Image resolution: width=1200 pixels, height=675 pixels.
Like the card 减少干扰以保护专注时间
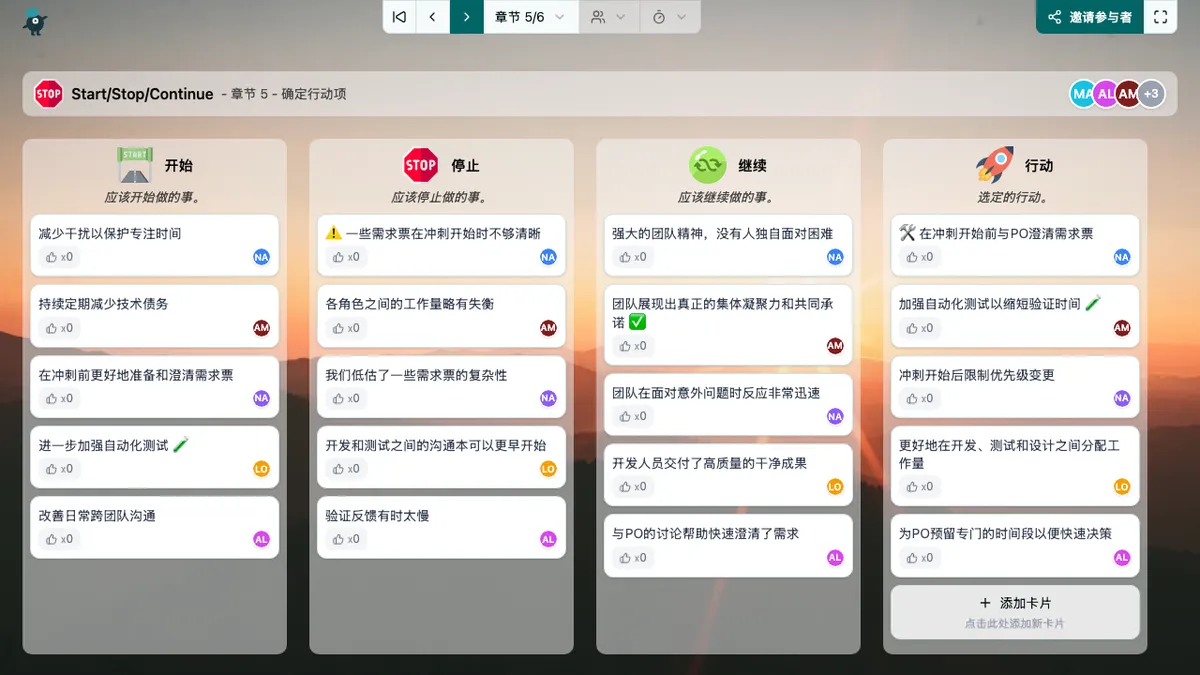pyautogui.click(x=59, y=257)
